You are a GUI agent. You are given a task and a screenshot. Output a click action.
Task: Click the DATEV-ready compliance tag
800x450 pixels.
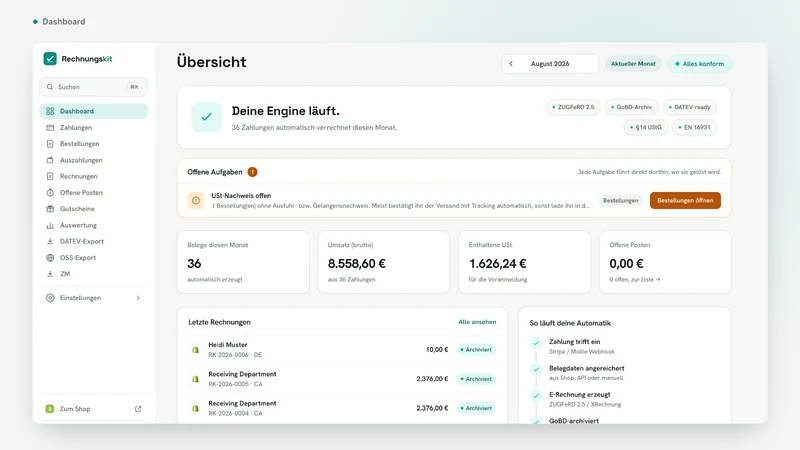pyautogui.click(x=689, y=107)
